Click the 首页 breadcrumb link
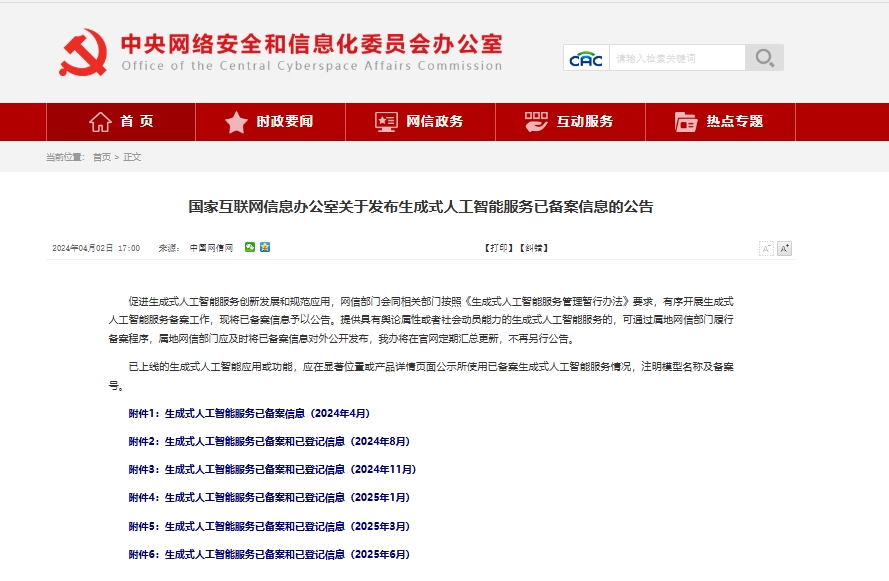The image size is (889, 581). click(x=102, y=157)
